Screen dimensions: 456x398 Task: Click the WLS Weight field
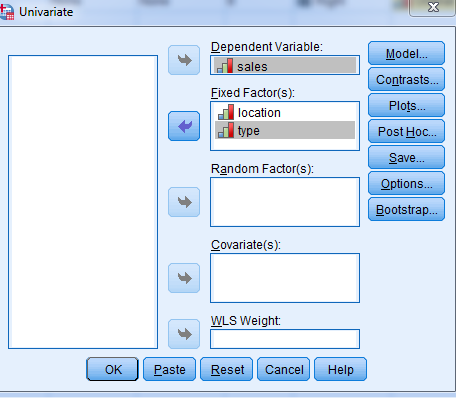tap(285, 339)
